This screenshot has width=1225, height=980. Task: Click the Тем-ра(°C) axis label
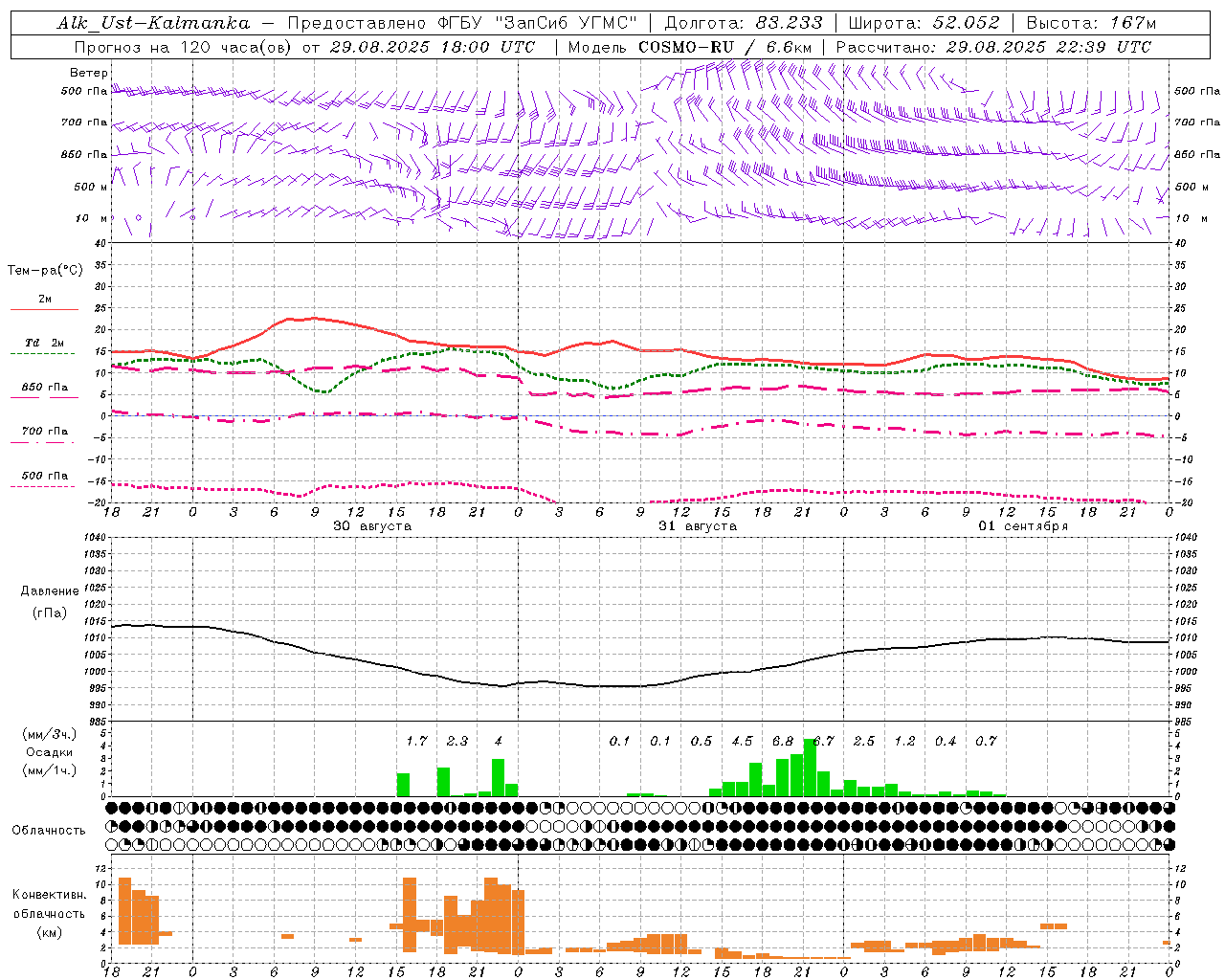click(45, 271)
